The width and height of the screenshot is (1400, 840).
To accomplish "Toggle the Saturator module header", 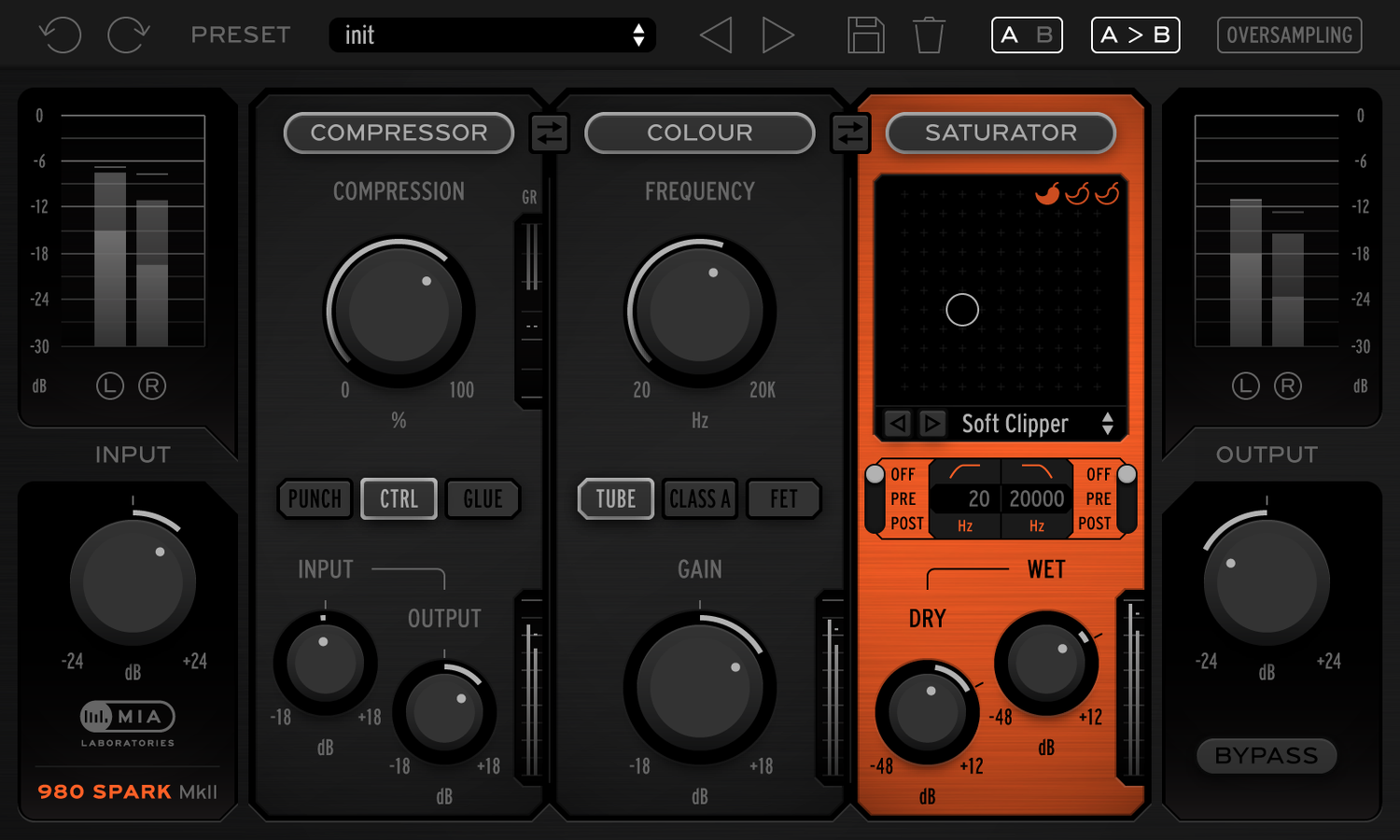I will point(1001,133).
